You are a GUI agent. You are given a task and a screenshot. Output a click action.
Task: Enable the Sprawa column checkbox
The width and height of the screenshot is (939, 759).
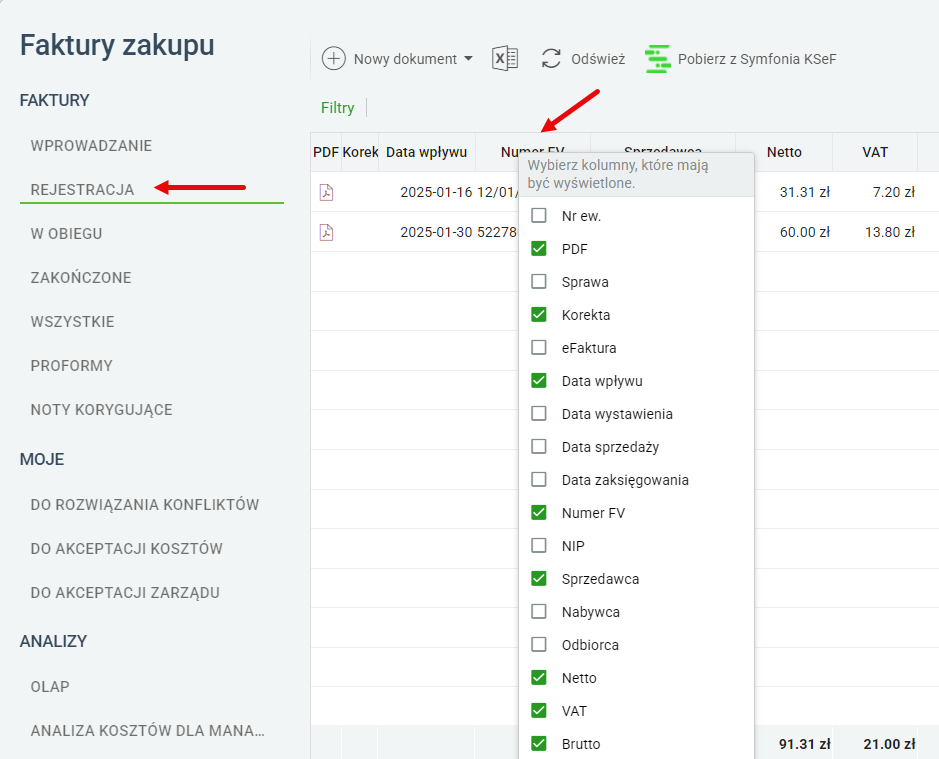pos(539,282)
